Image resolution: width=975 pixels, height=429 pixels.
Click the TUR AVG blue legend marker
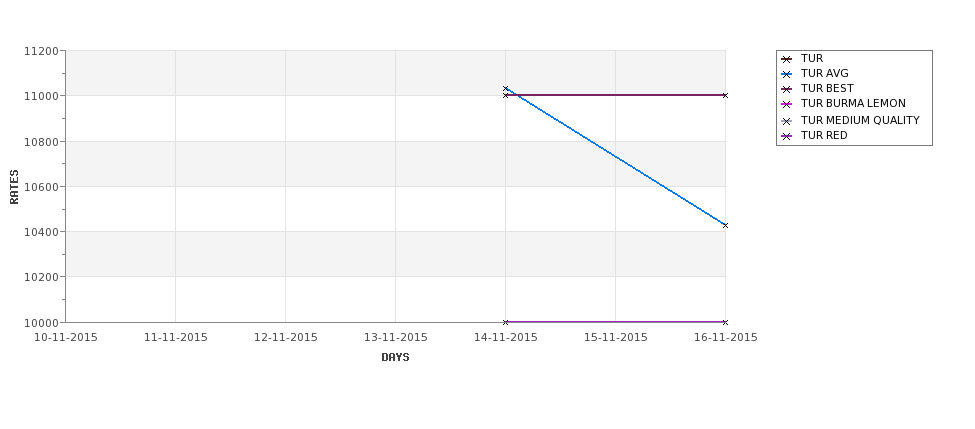(786, 74)
